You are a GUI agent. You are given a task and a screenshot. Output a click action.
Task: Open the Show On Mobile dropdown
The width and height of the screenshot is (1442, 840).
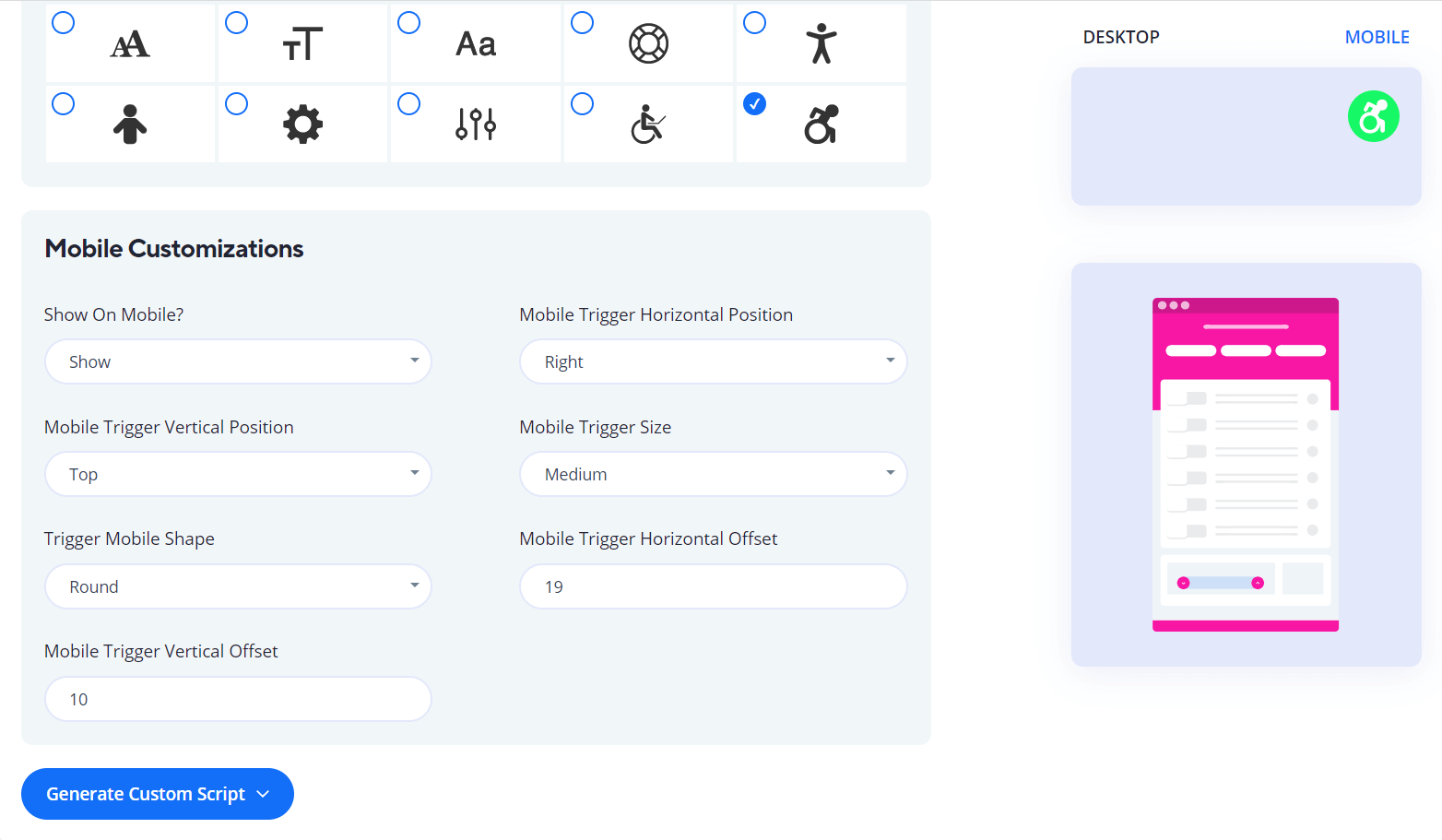(x=238, y=362)
